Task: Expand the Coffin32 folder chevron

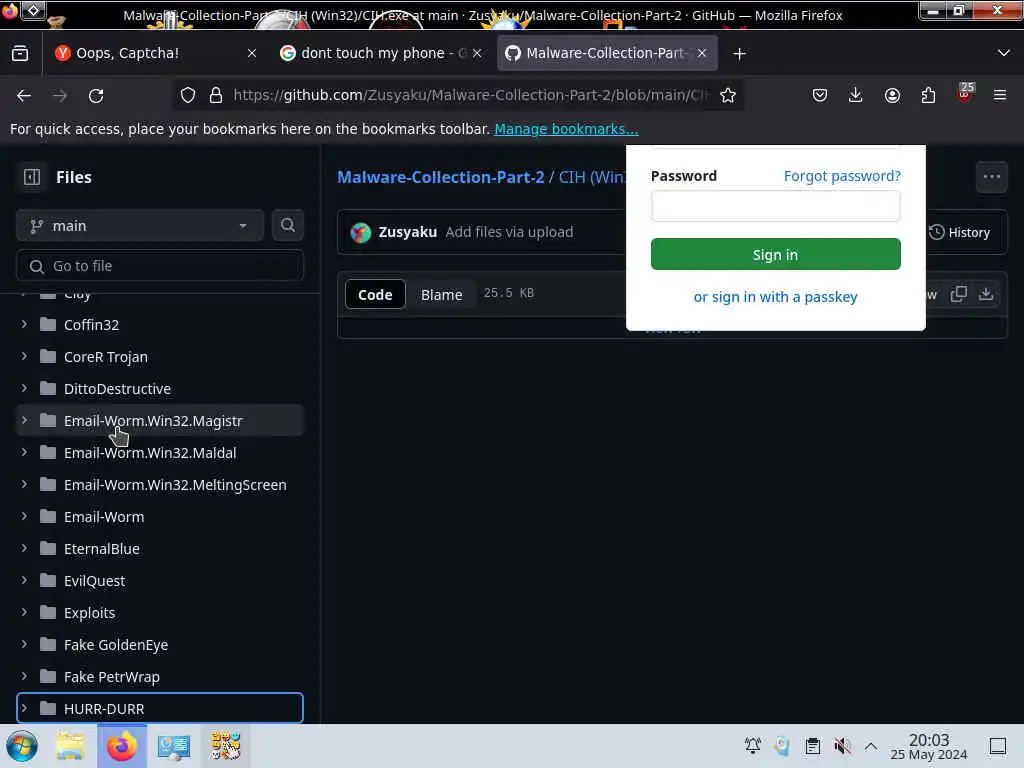Action: pyautogui.click(x=24, y=324)
